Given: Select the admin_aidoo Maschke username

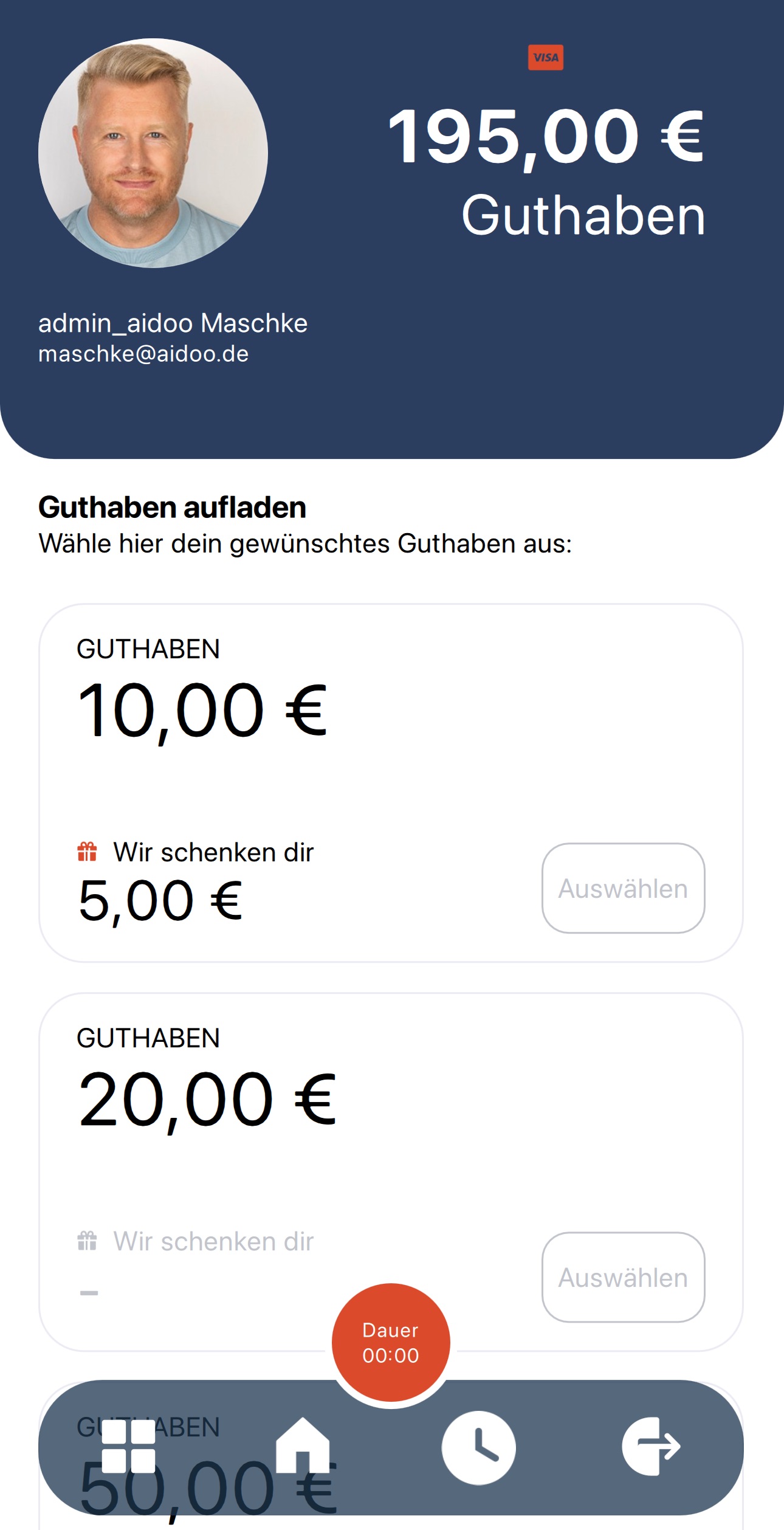Looking at the screenshot, I should [x=173, y=323].
